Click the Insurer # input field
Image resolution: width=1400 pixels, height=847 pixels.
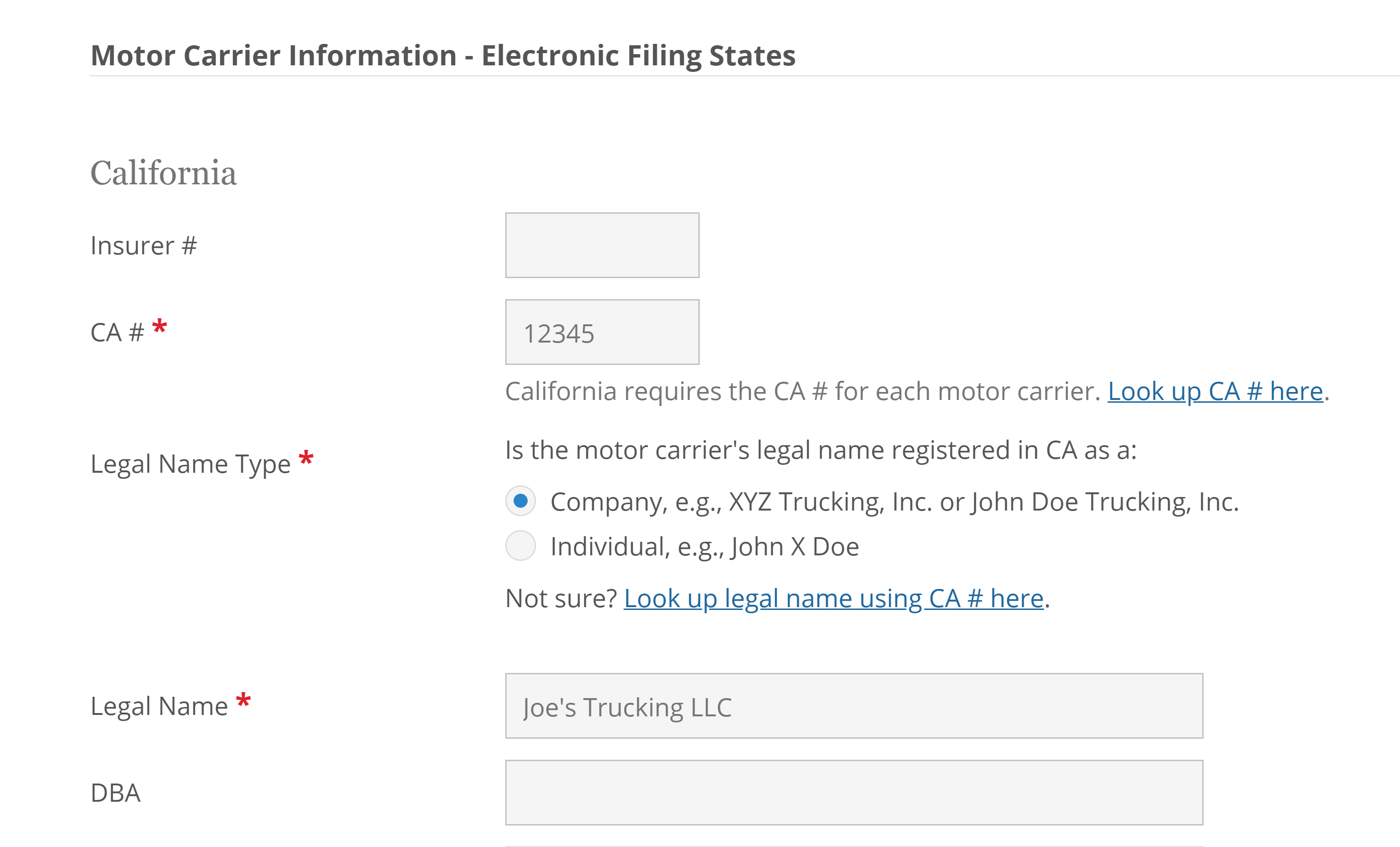(601, 245)
